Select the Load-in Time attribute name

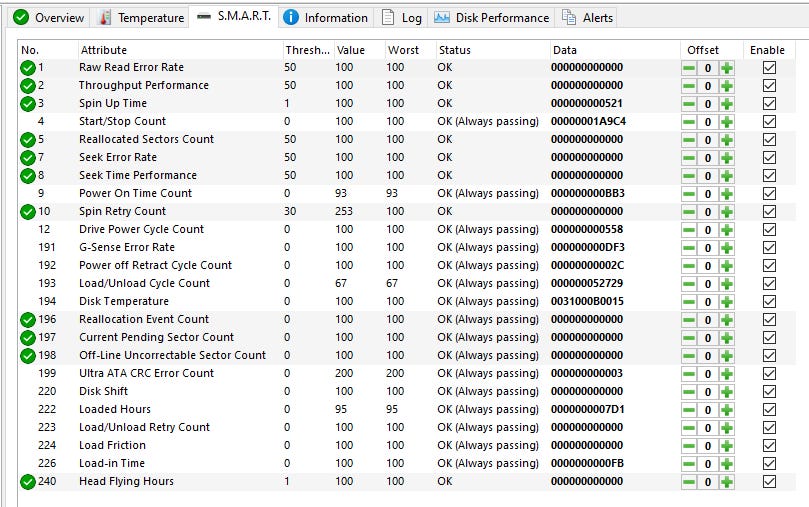(x=112, y=464)
